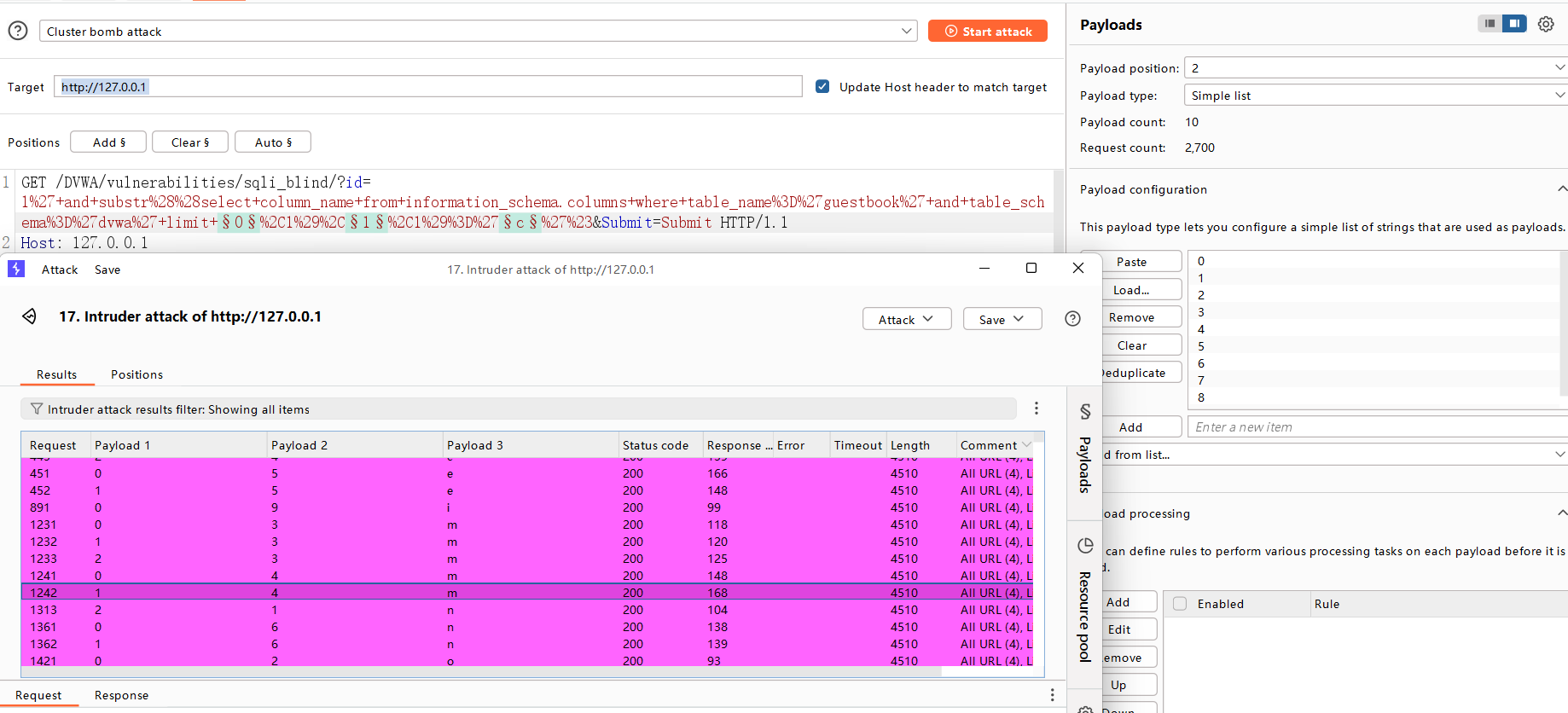Sort results by Request column header
The height and width of the screenshot is (713, 1568).
coord(55,444)
